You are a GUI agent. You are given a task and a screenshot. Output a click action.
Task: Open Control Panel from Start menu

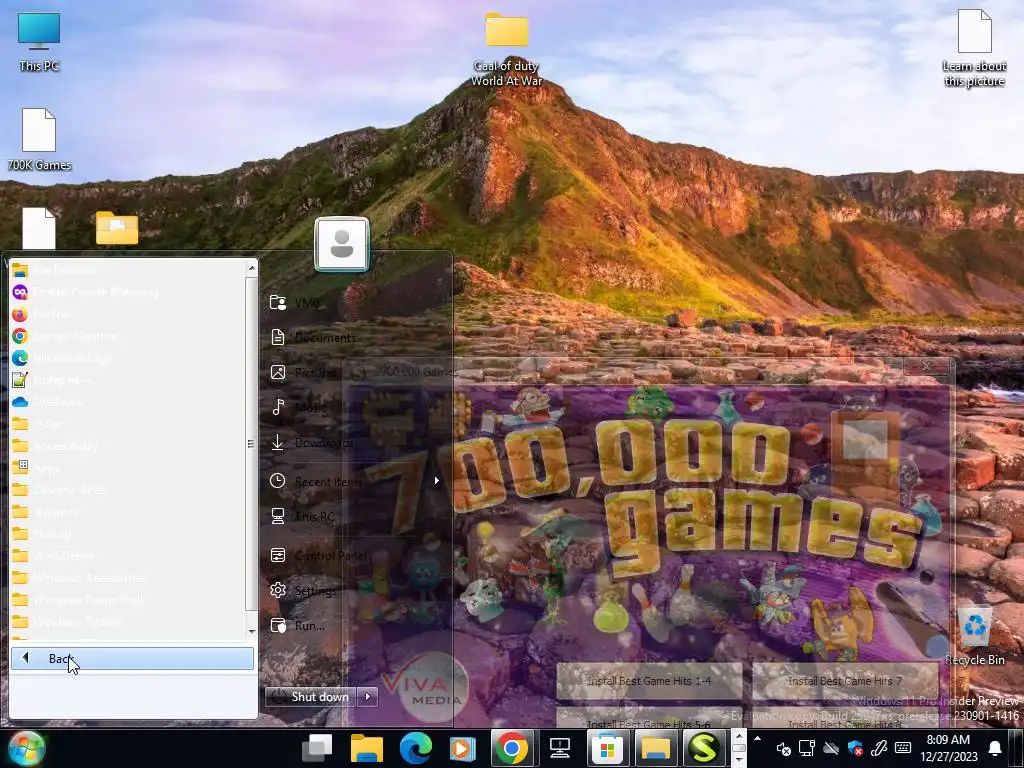(x=353, y=556)
